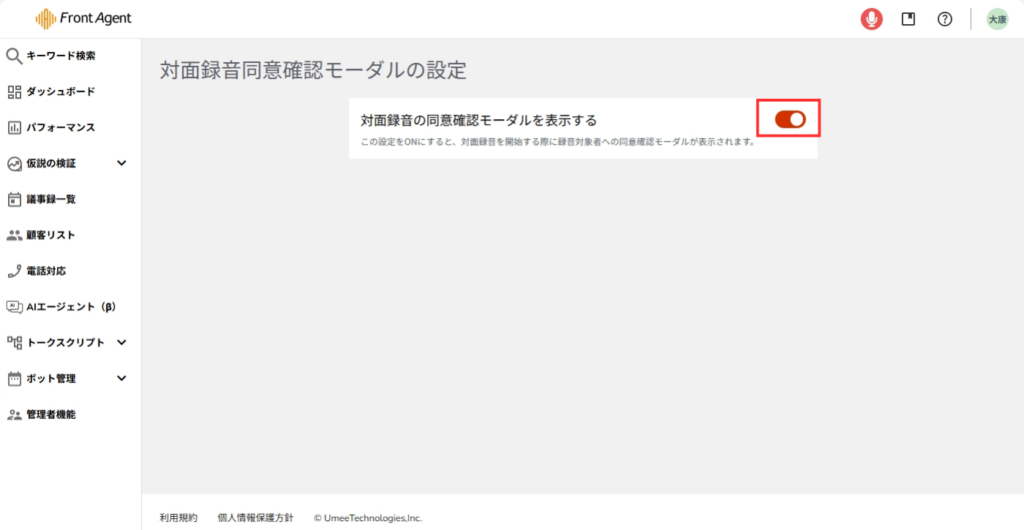Open the 個人情報保護方針 footer link
This screenshot has width=1024, height=530.
255,518
